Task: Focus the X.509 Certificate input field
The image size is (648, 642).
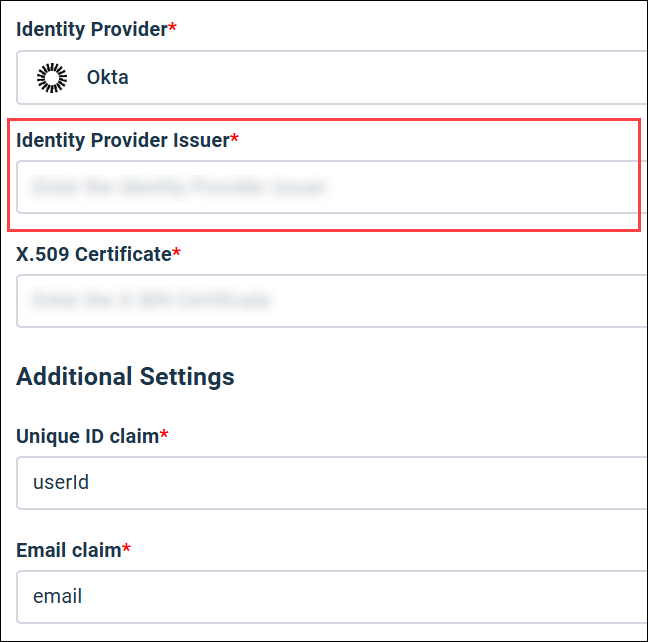Action: (x=330, y=300)
